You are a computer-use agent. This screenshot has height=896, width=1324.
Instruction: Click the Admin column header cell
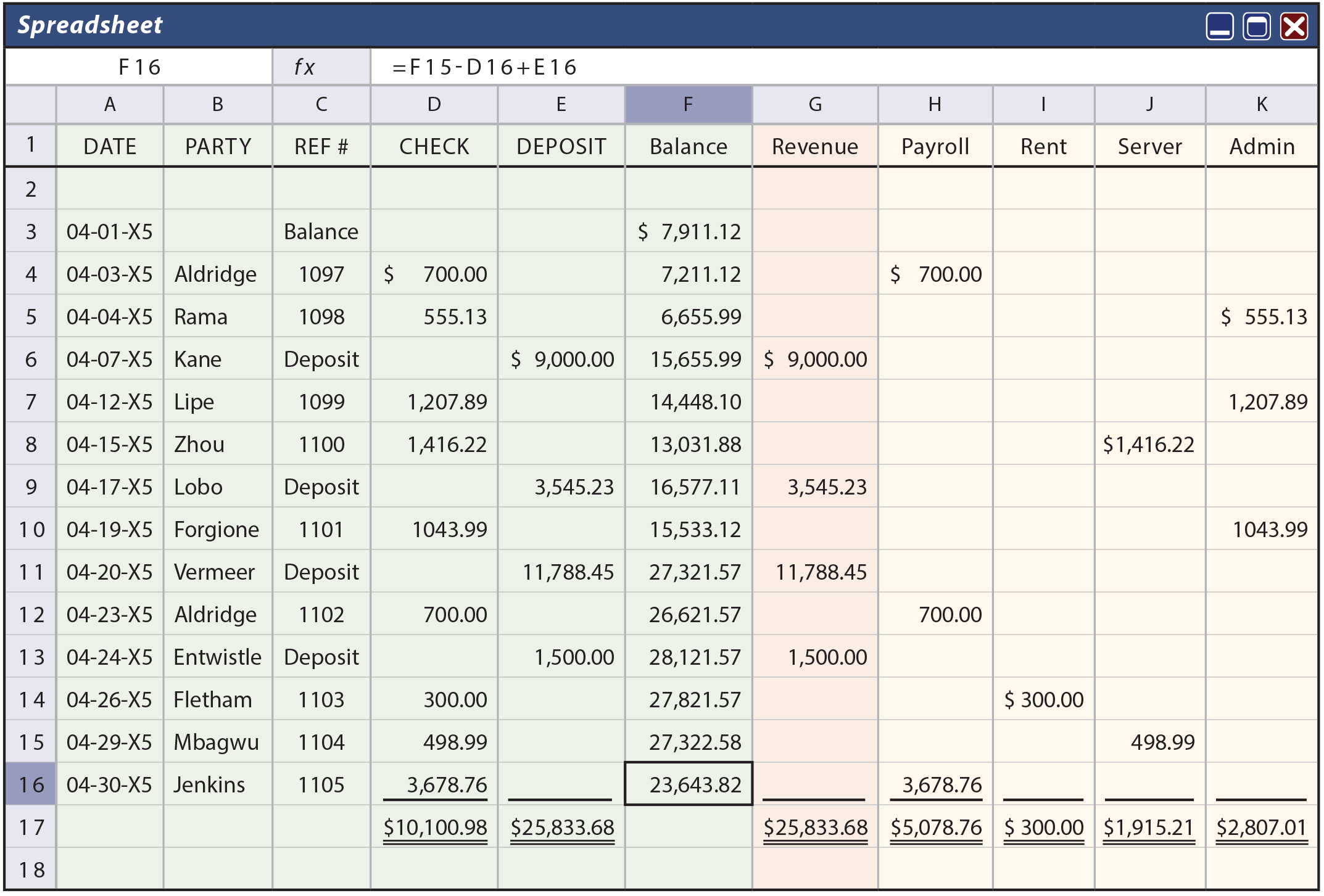pos(1262,146)
